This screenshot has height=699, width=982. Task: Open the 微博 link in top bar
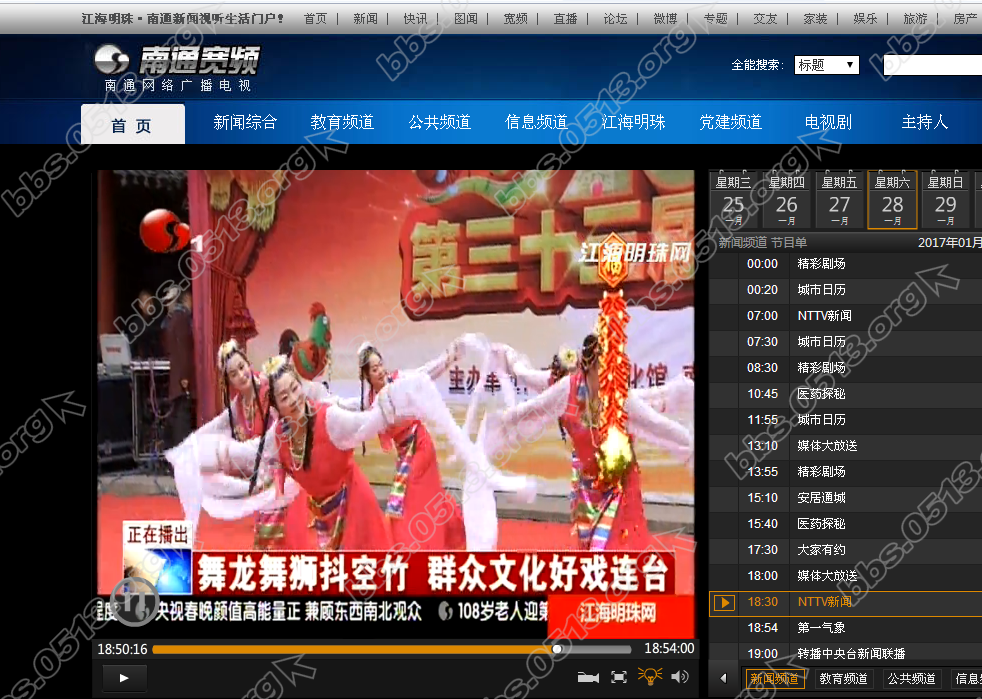coord(664,18)
